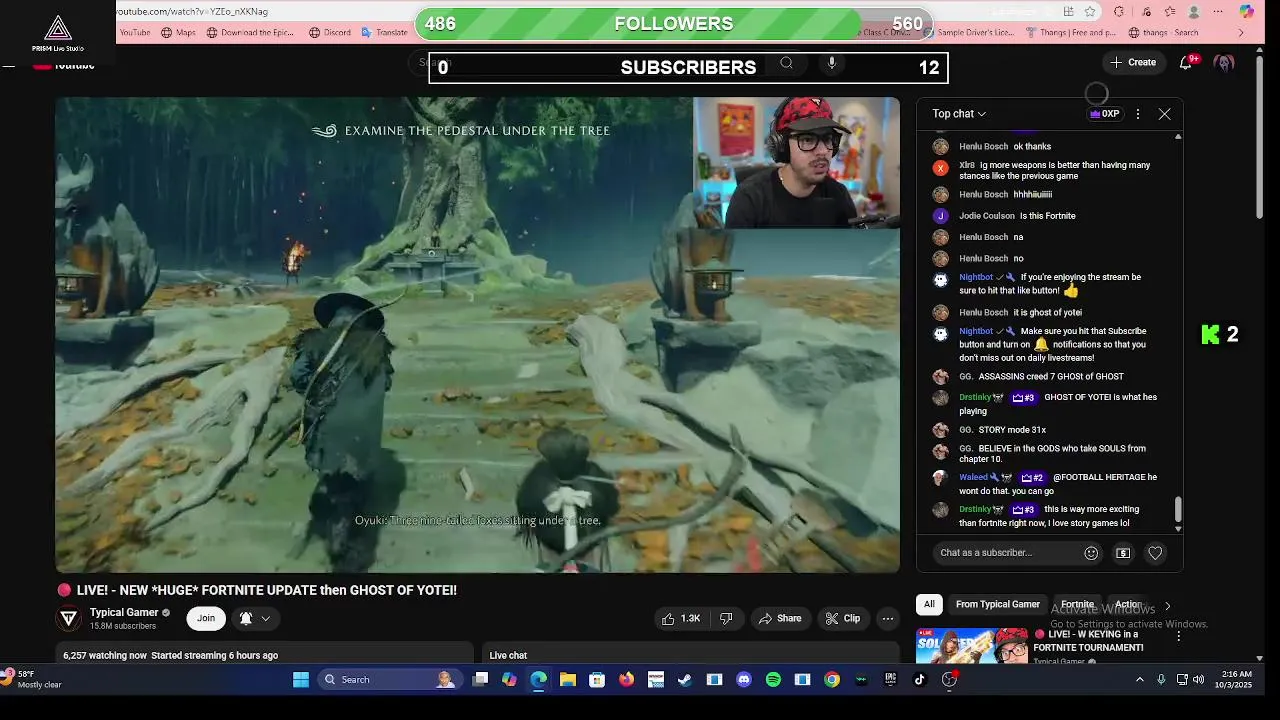Open Firefox from the taskbar

pyautogui.click(x=626, y=680)
